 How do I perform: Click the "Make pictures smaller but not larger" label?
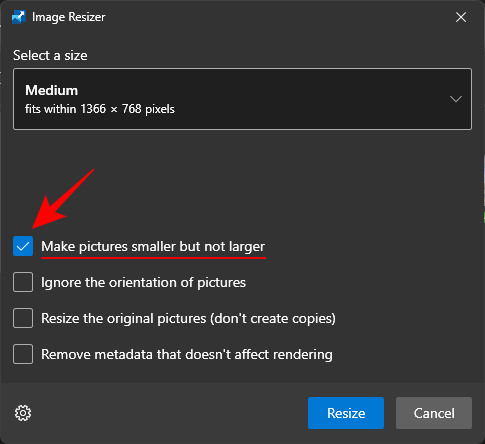[153, 247]
